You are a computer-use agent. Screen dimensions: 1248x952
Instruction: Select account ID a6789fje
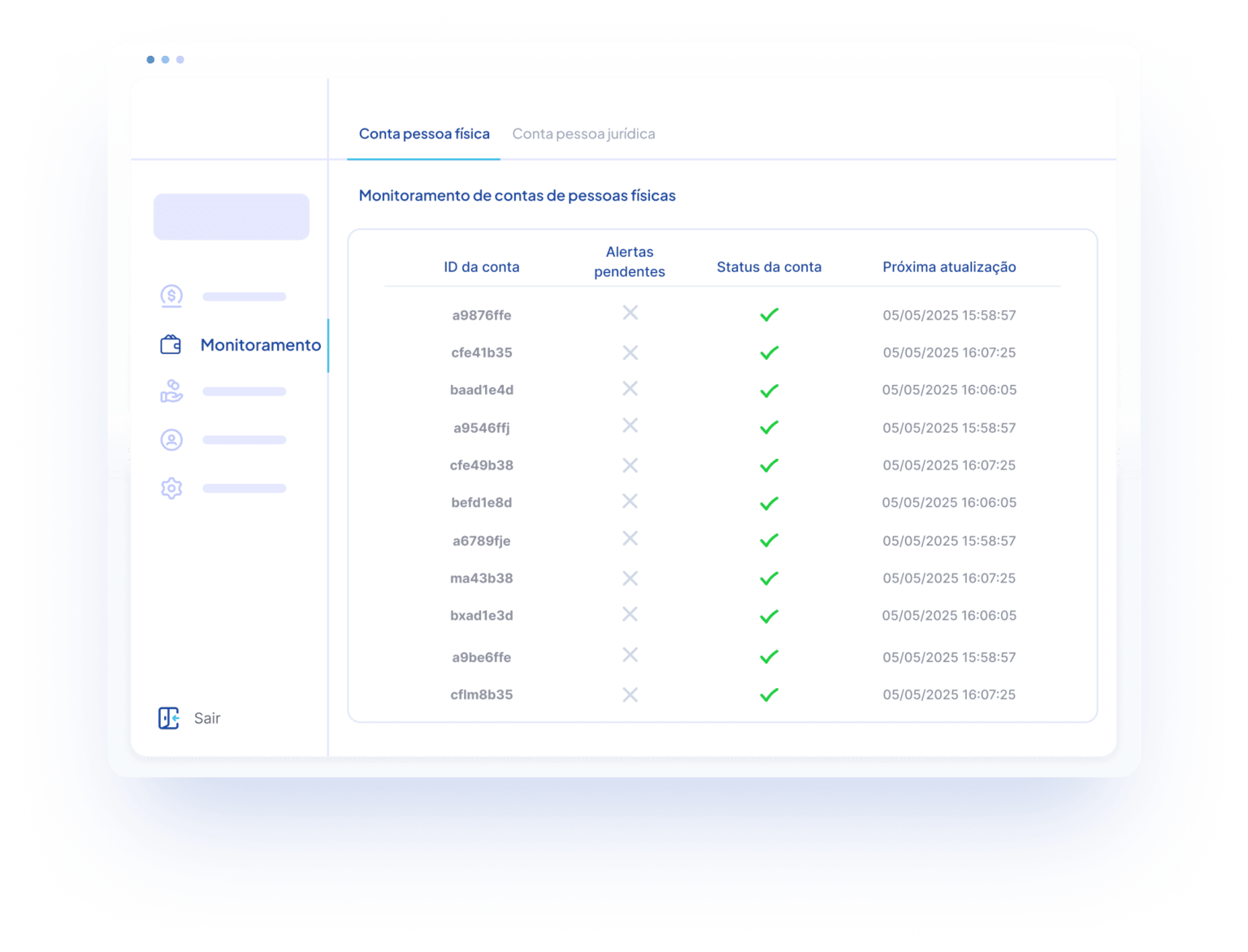(x=482, y=541)
